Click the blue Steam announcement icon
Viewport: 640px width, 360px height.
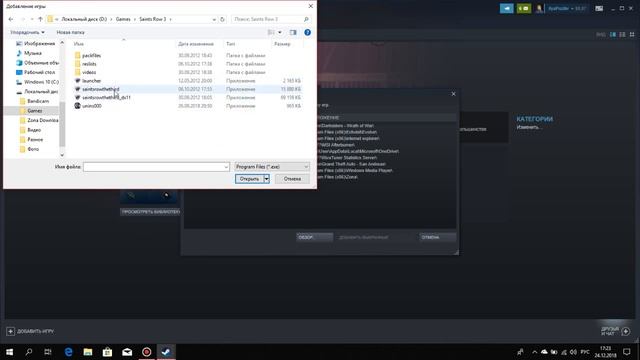tap(507, 8)
